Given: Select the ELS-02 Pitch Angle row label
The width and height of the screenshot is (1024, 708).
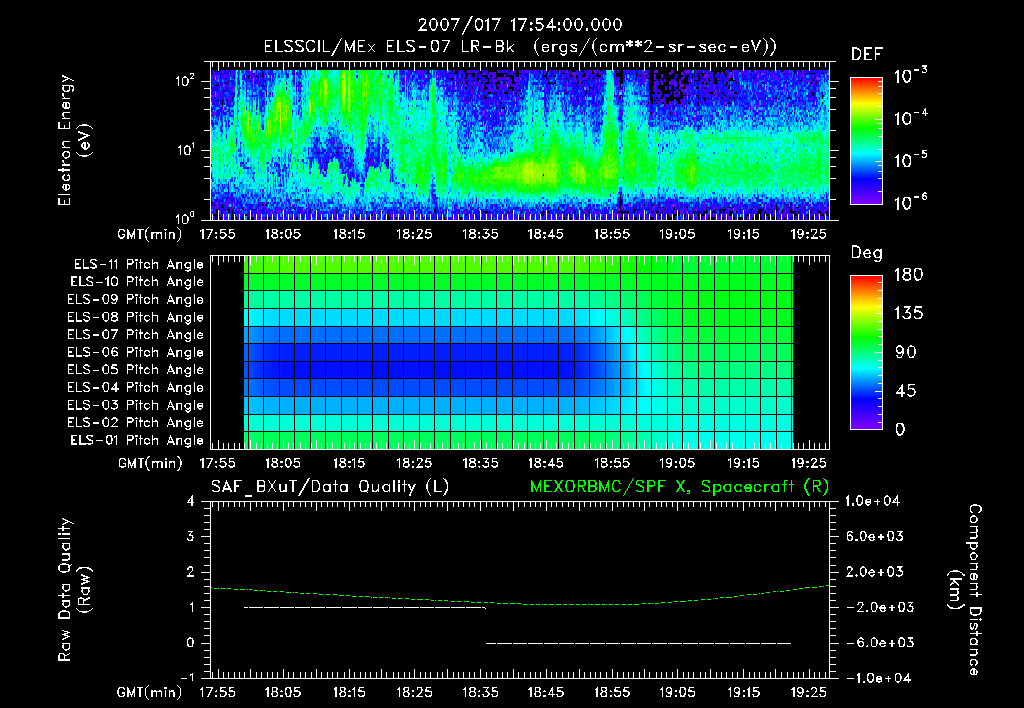Looking at the screenshot, I should tap(136, 423).
